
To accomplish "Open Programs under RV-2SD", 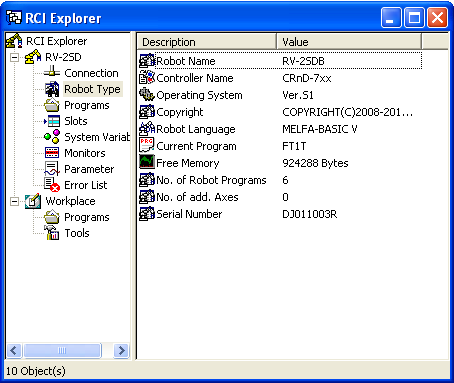I will 87,105.
